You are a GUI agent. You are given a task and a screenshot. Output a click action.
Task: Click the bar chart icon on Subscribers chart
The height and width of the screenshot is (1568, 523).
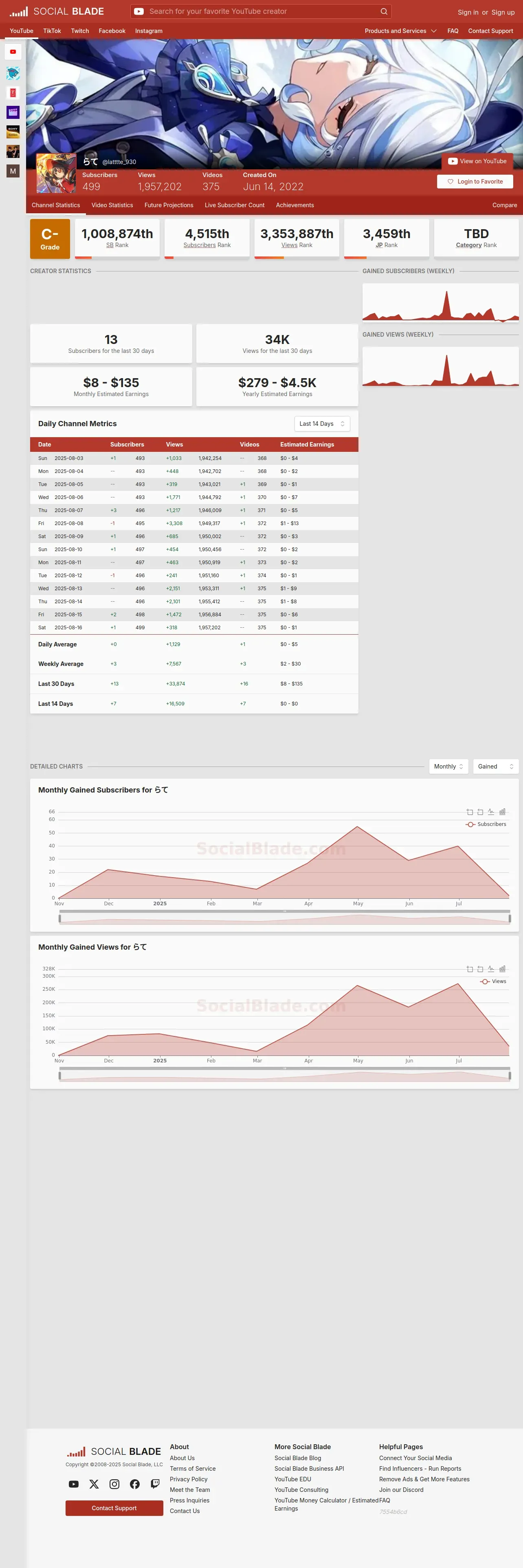pos(502,811)
